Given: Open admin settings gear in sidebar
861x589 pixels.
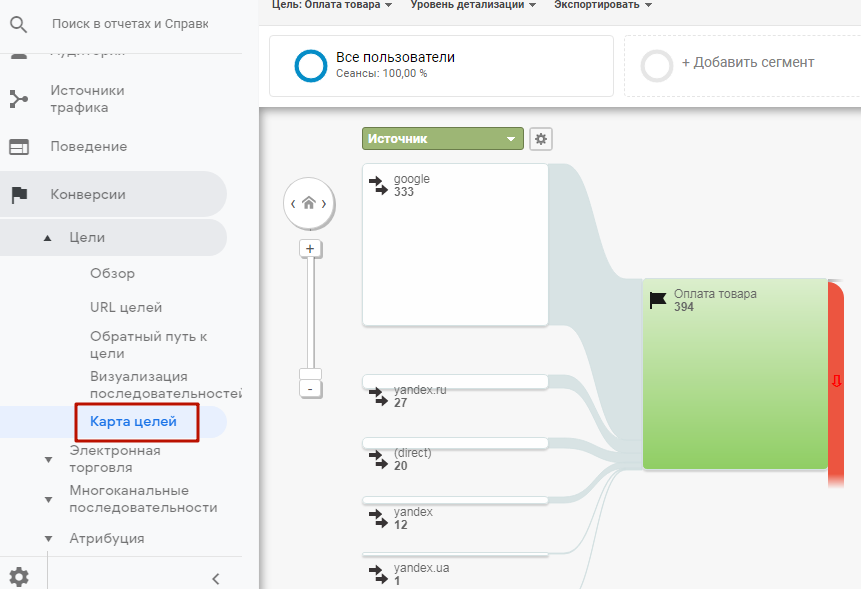Looking at the screenshot, I should (x=19, y=577).
